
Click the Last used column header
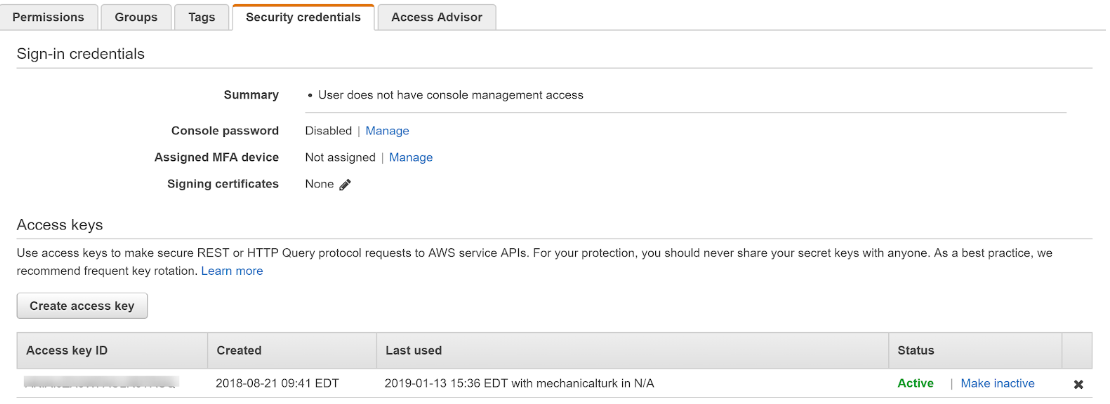pyautogui.click(x=413, y=351)
